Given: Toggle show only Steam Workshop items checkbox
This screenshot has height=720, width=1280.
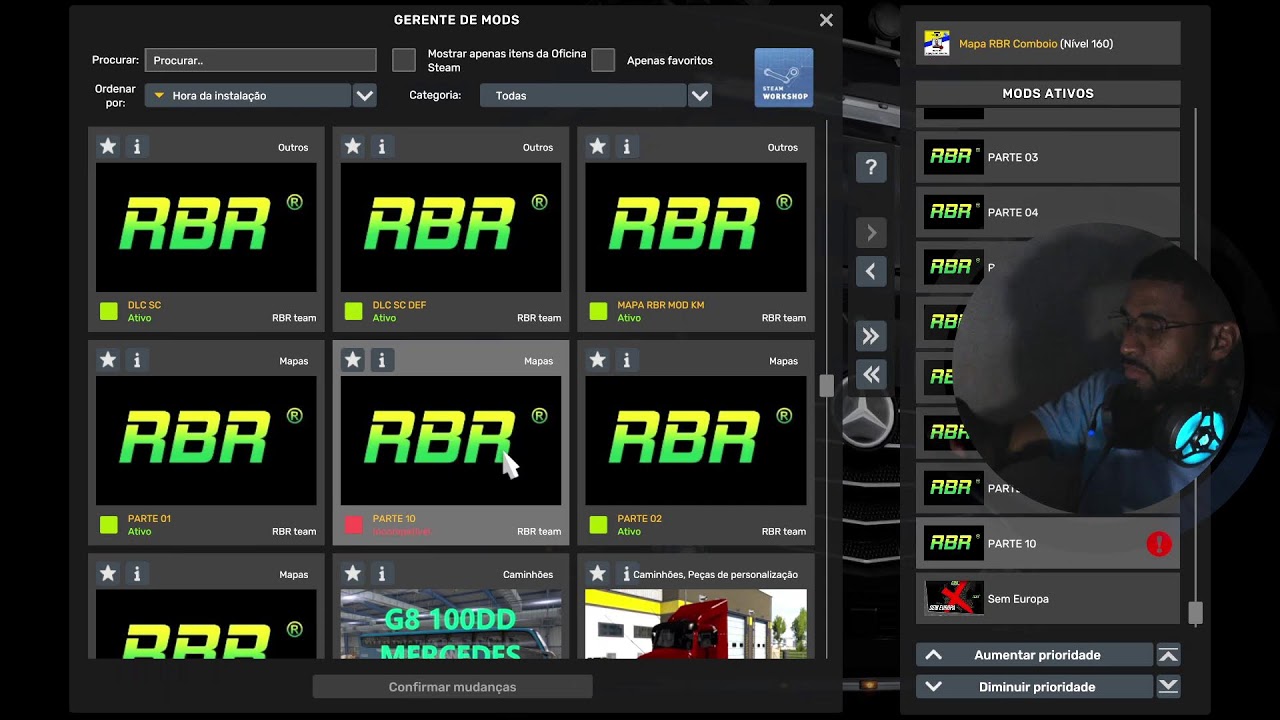Looking at the screenshot, I should (404, 60).
